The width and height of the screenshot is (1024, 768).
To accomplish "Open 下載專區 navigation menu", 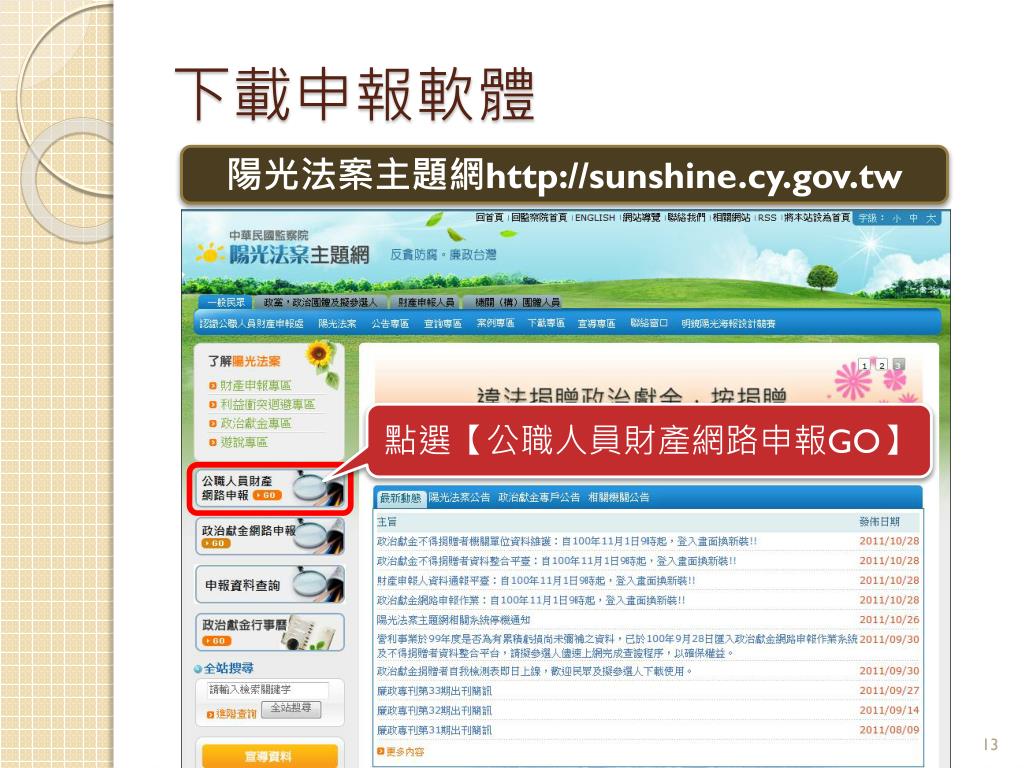I will [546, 323].
